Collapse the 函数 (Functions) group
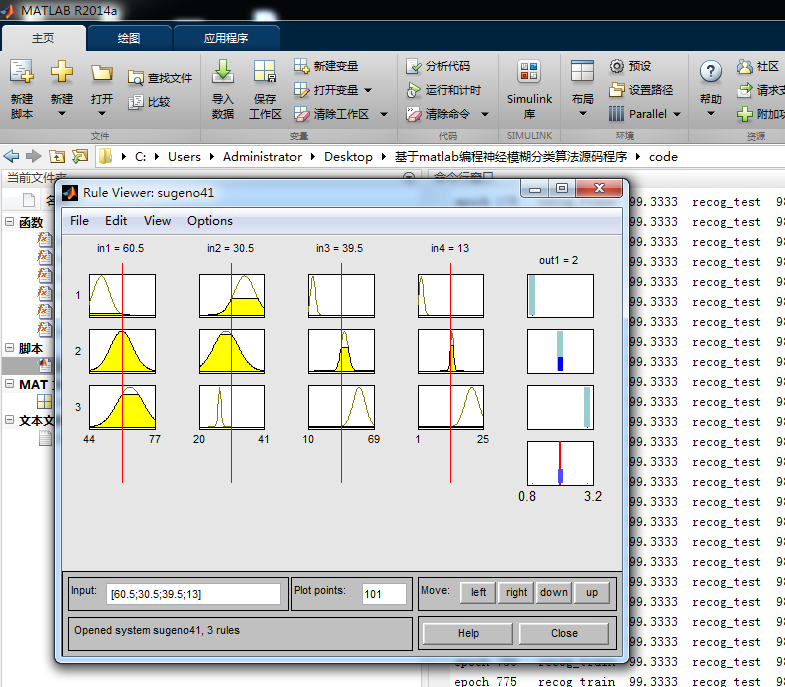 (10, 221)
